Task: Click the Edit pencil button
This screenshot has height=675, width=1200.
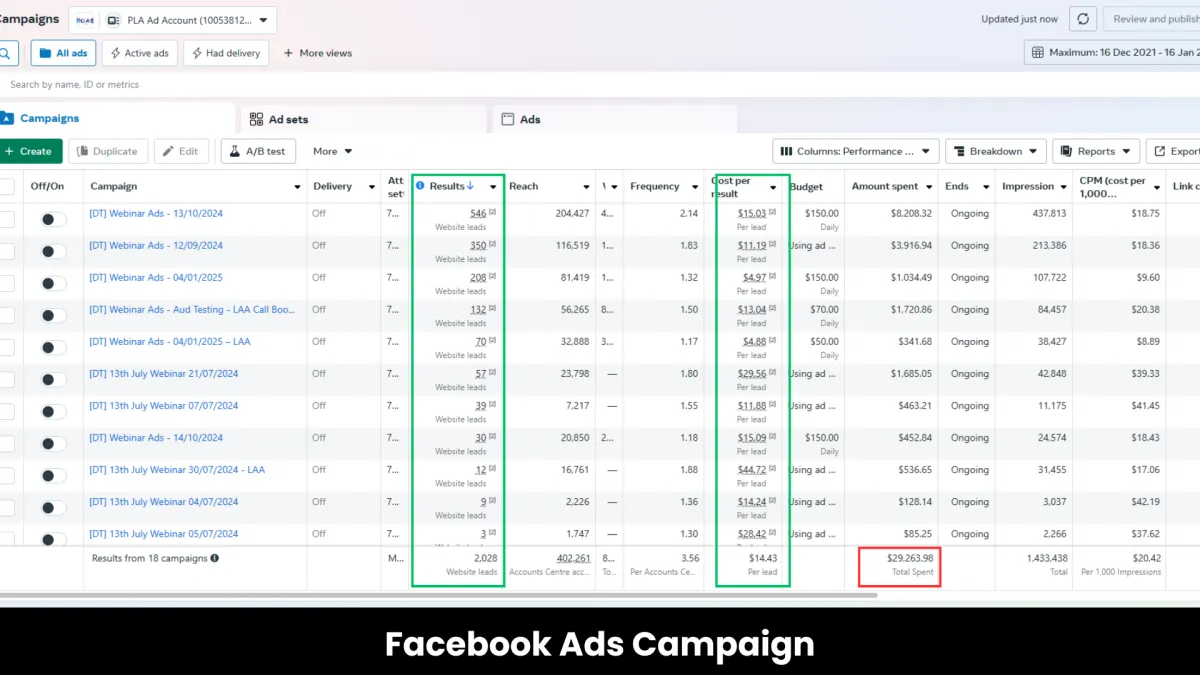Action: [182, 151]
